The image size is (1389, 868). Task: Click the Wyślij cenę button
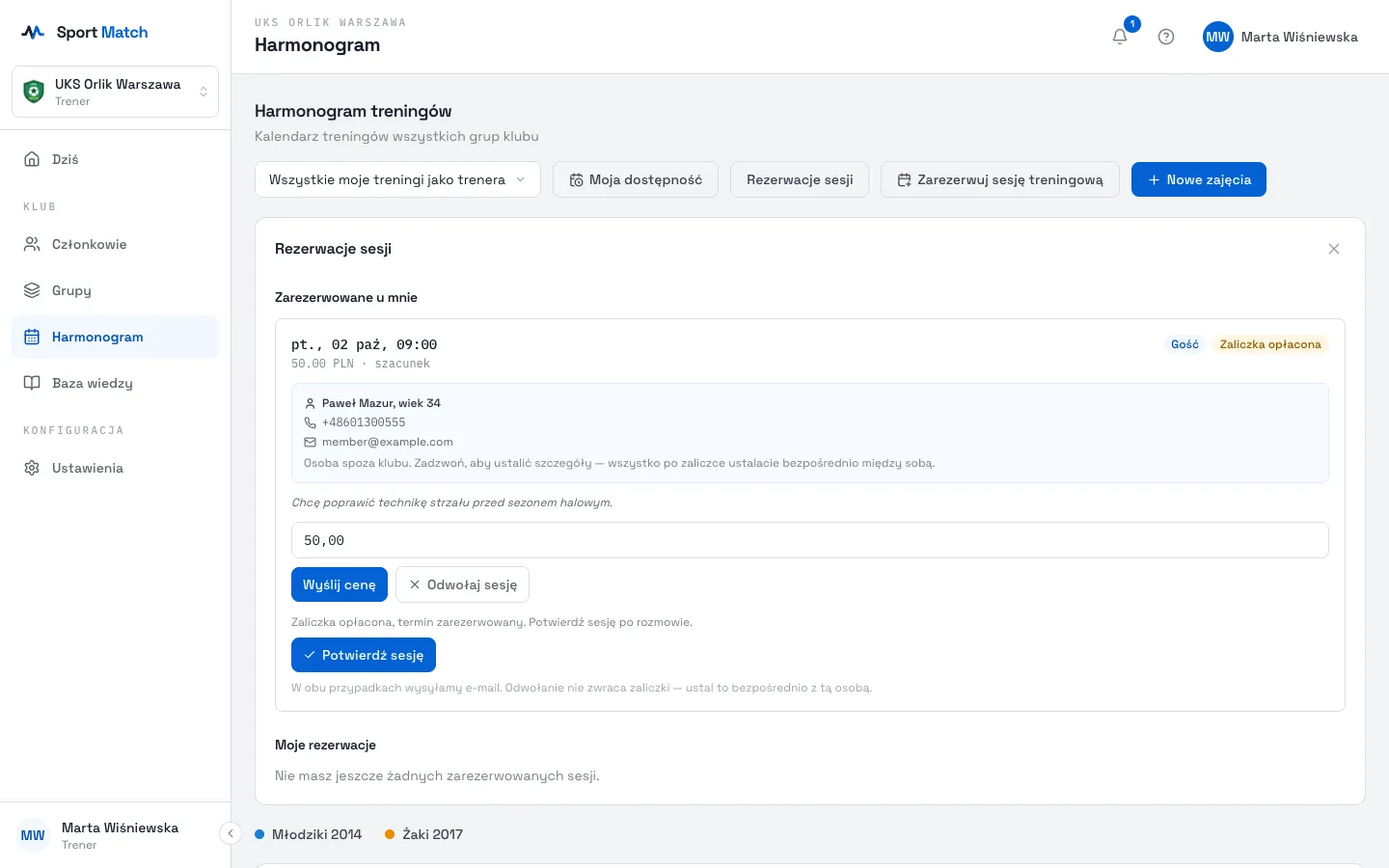[x=340, y=584]
